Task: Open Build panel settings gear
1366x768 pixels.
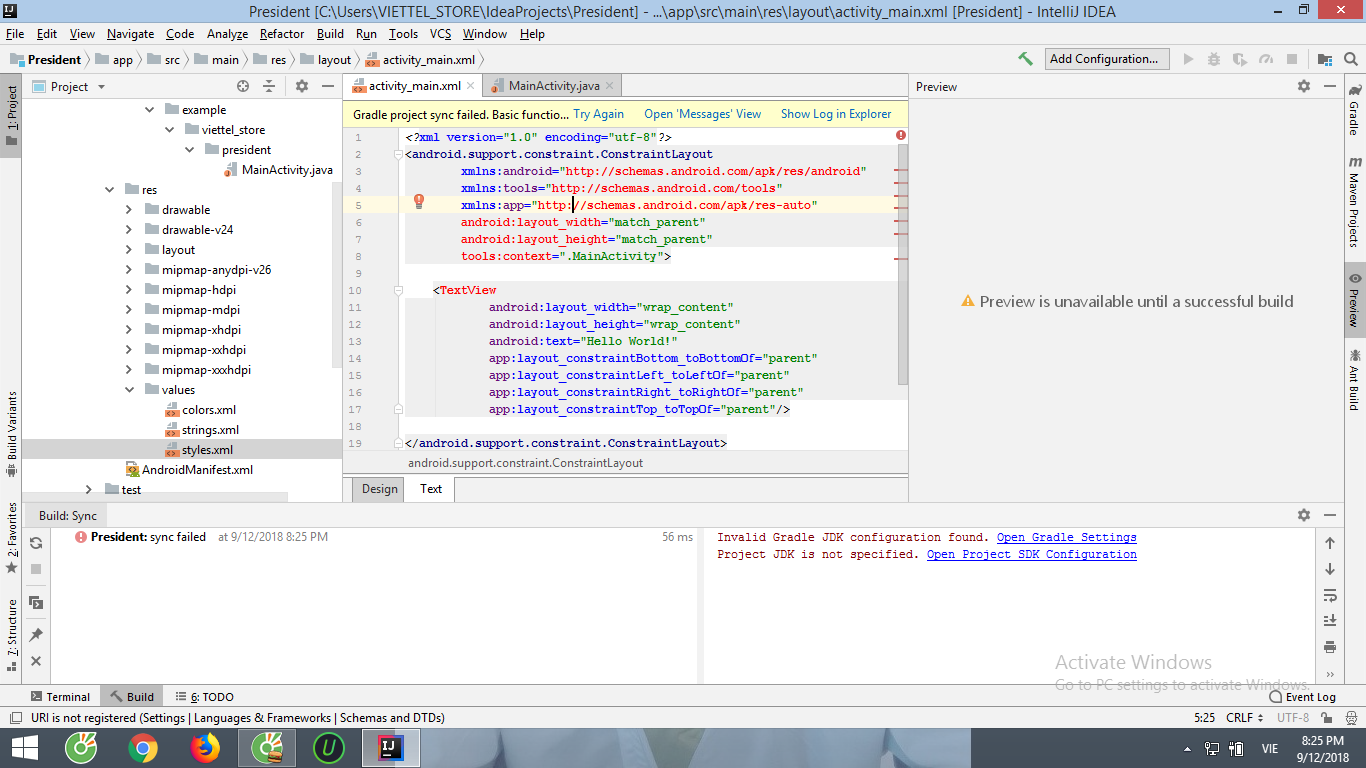Action: [1304, 515]
